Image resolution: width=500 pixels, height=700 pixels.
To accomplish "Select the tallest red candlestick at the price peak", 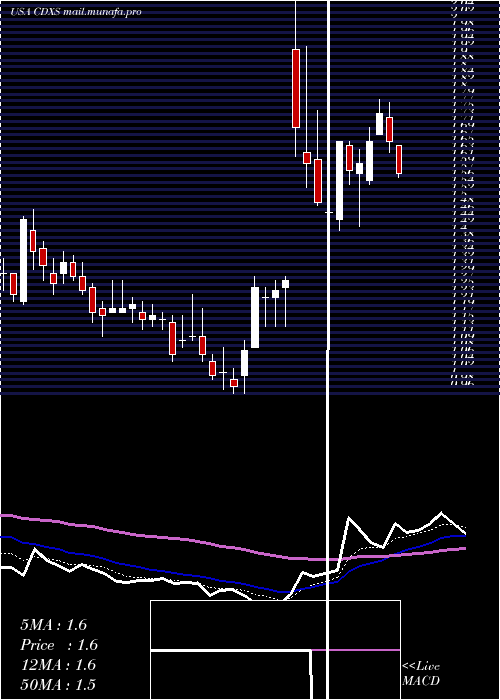I will [x=296, y=88].
